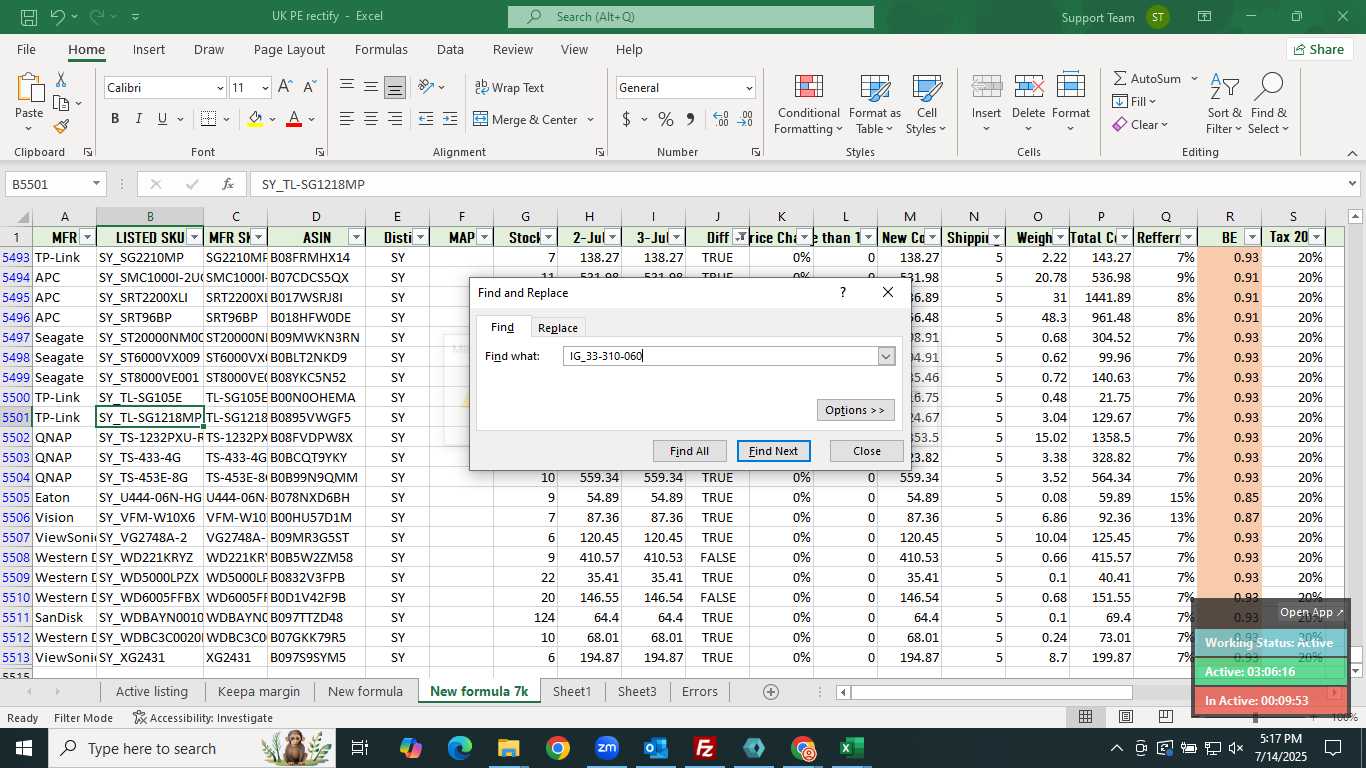This screenshot has height=768, width=1366.
Task: Click the Borders icon
Action: 207,119
